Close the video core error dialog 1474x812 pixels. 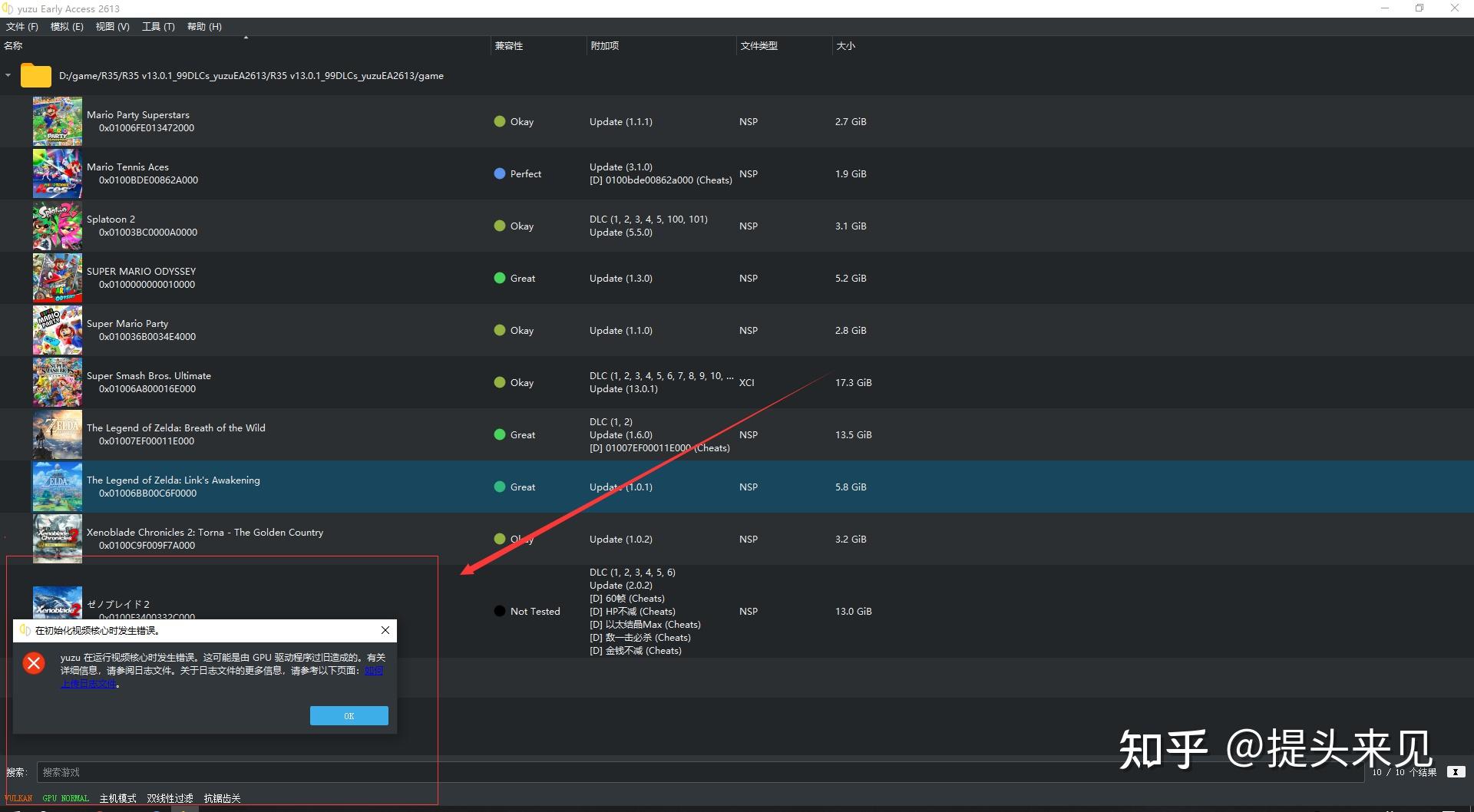(x=385, y=630)
